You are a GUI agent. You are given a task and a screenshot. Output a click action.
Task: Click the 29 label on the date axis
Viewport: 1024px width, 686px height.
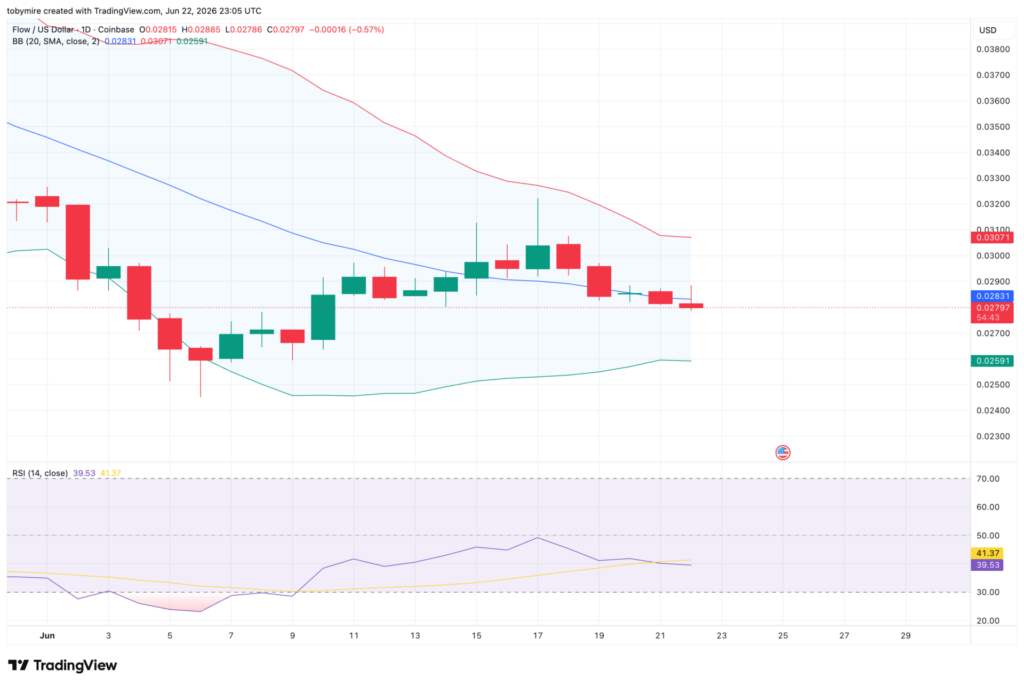[905, 635]
